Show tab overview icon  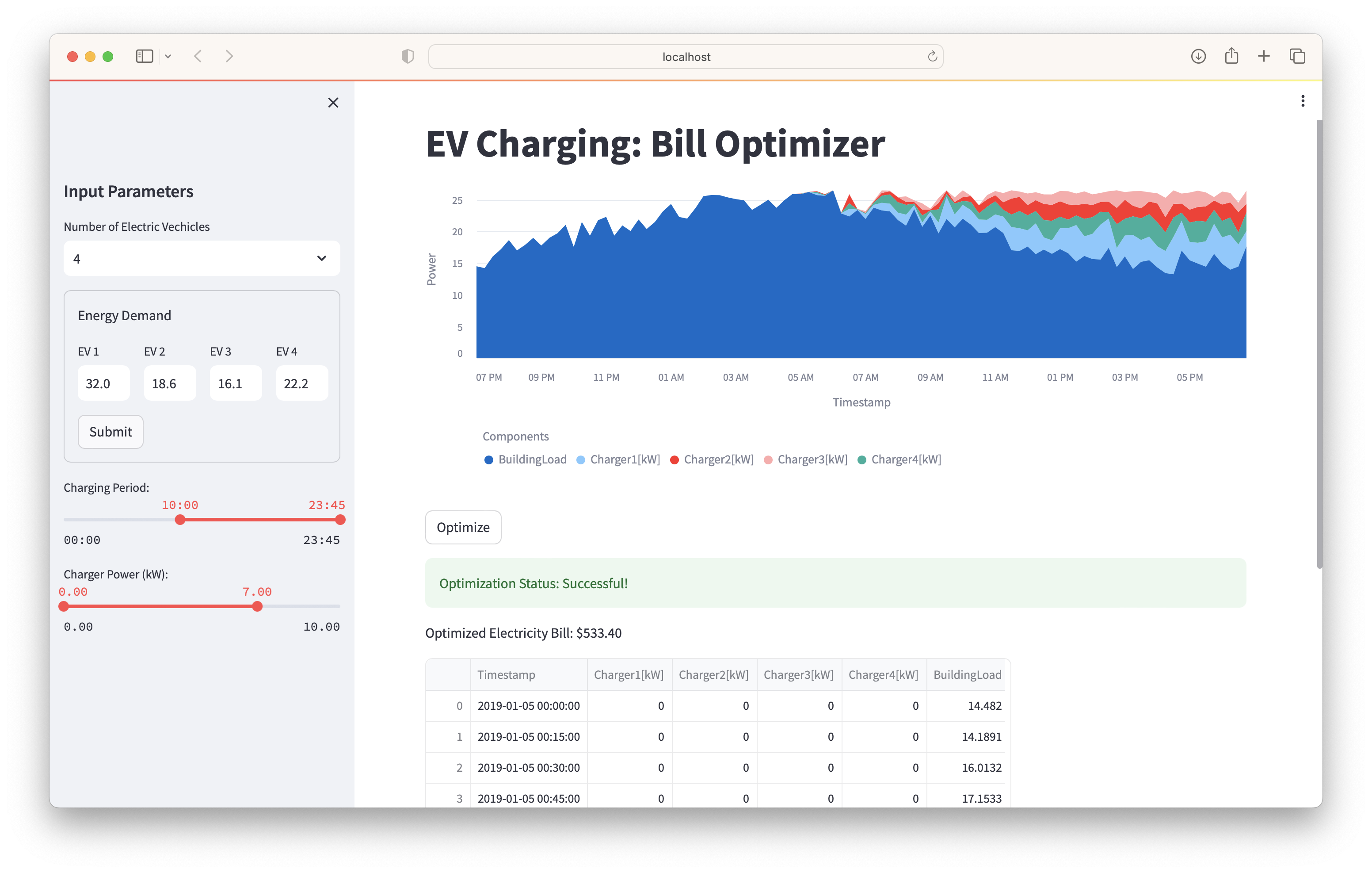click(x=1297, y=56)
